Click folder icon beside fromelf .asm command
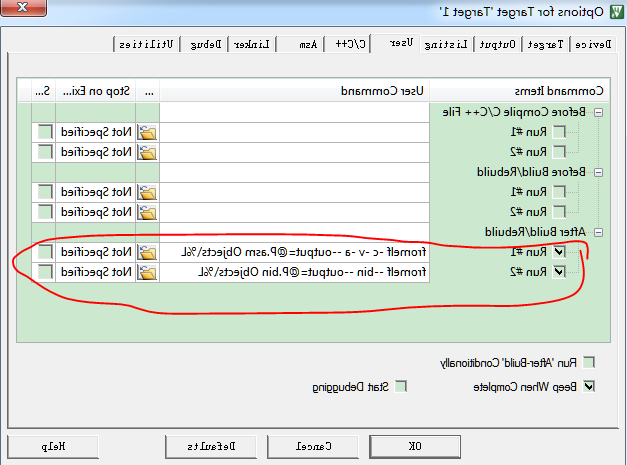This screenshot has height=465, width=627. click(148, 252)
